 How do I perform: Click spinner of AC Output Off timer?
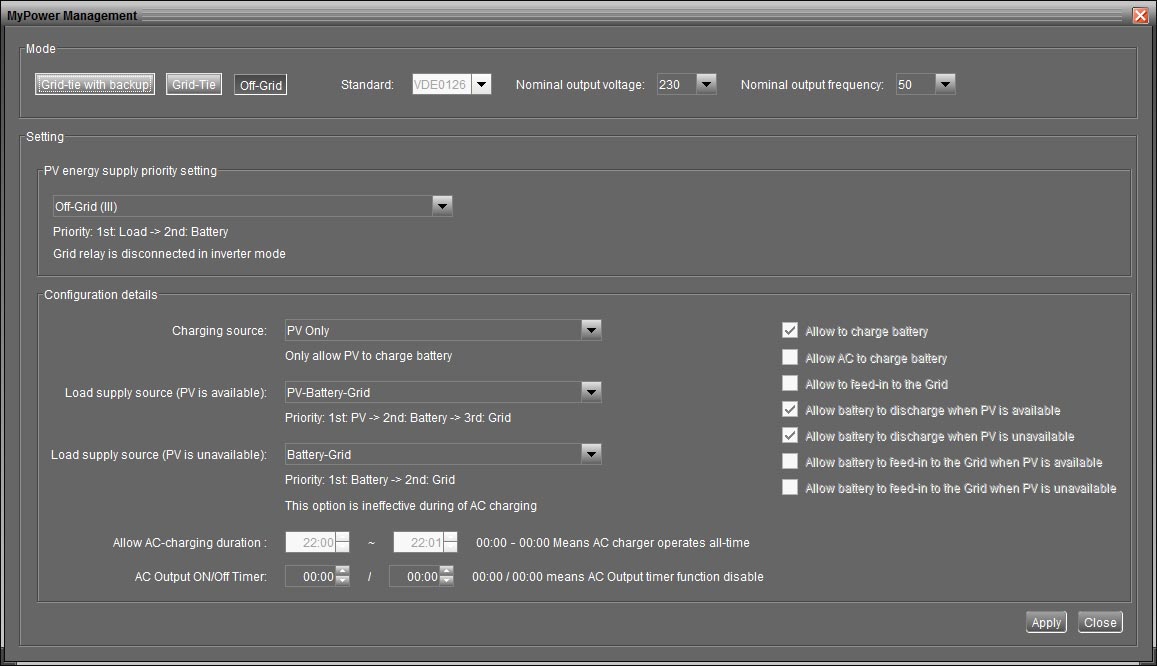pos(446,577)
